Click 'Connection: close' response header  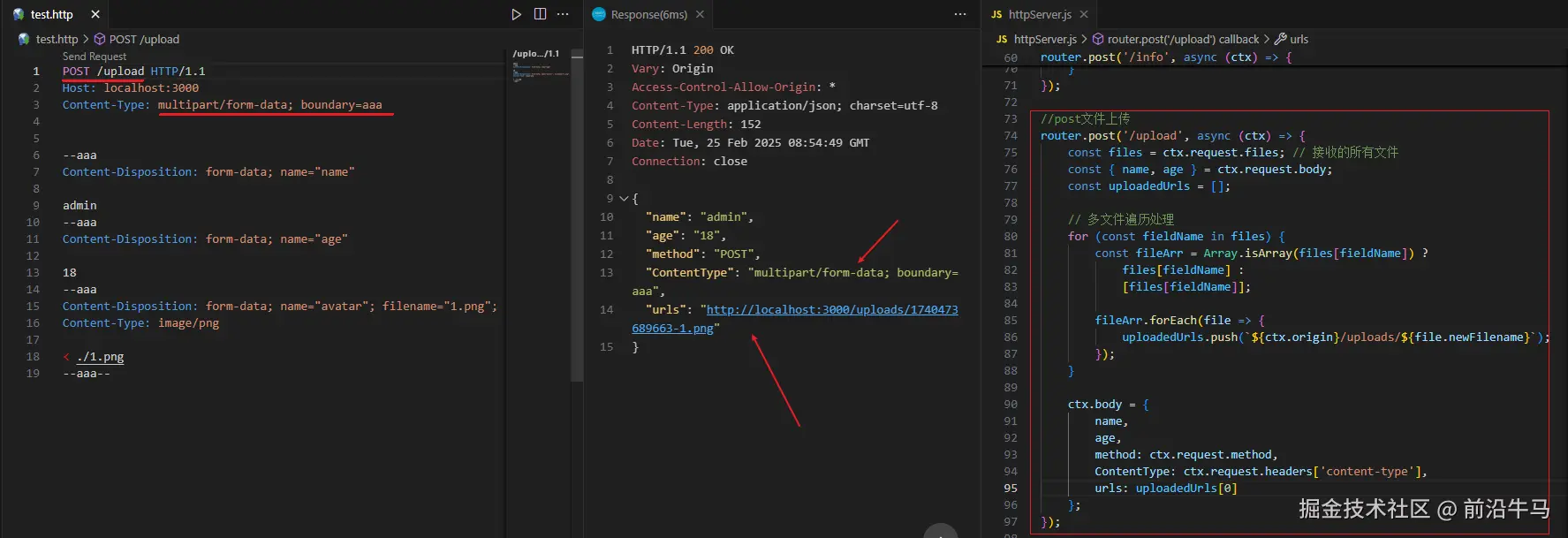click(689, 162)
